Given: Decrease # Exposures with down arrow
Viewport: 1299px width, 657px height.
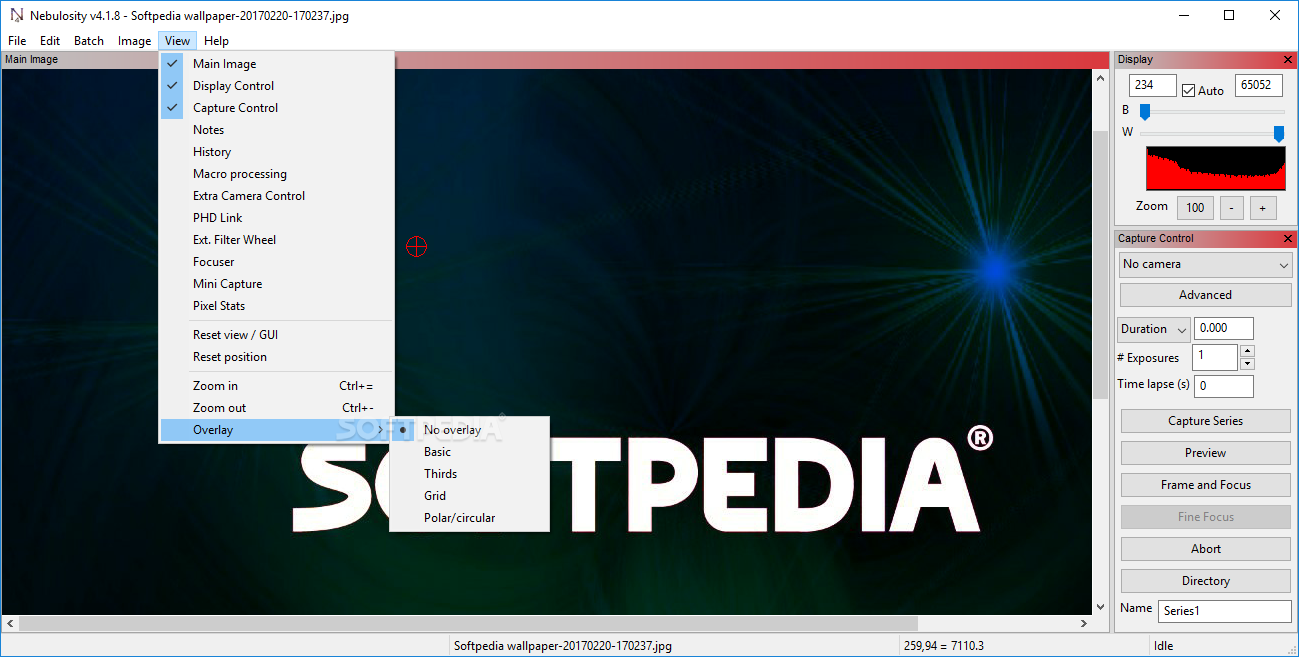Looking at the screenshot, I should click(1247, 364).
